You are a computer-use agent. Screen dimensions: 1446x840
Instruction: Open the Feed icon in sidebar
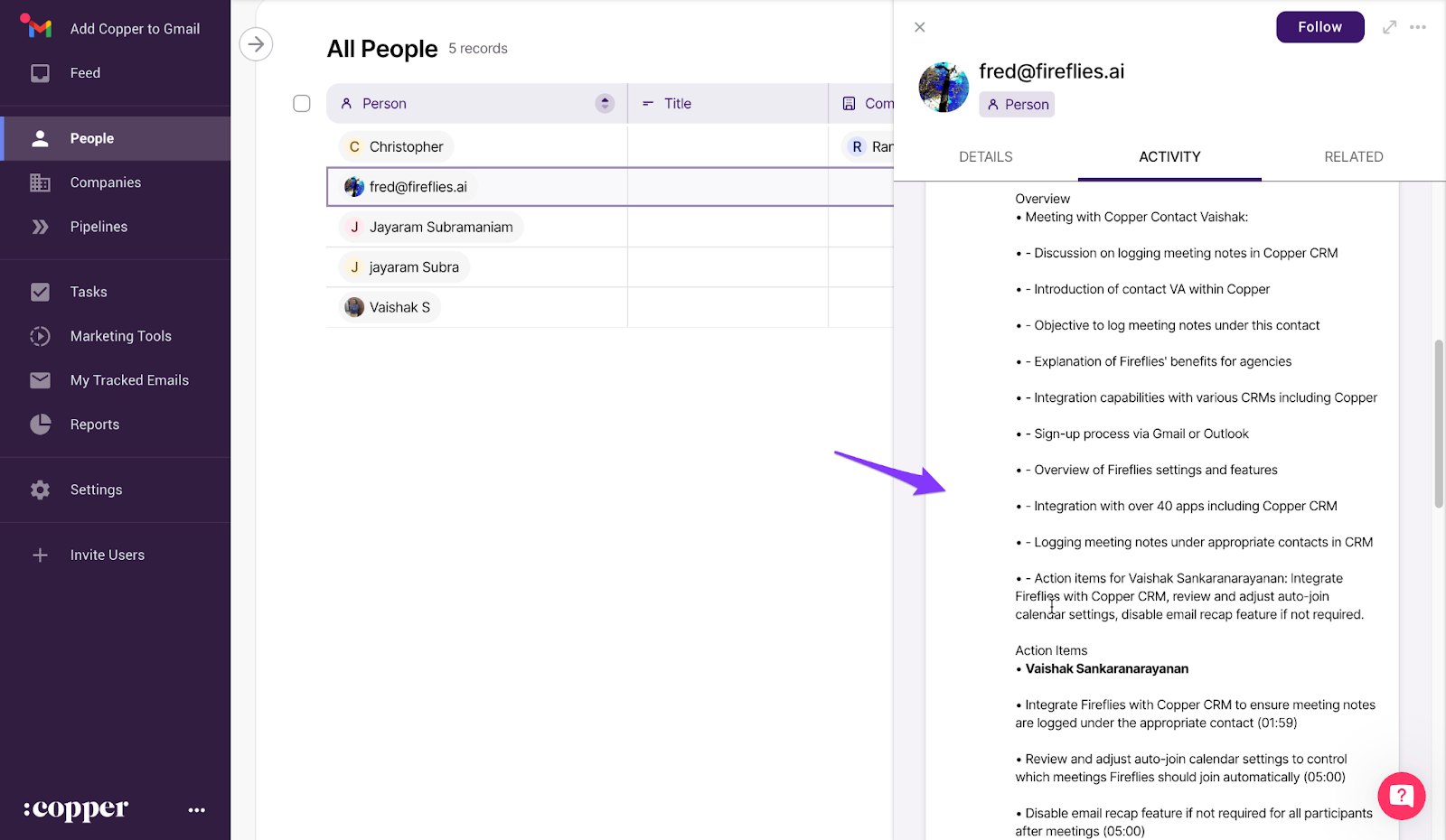click(x=40, y=73)
